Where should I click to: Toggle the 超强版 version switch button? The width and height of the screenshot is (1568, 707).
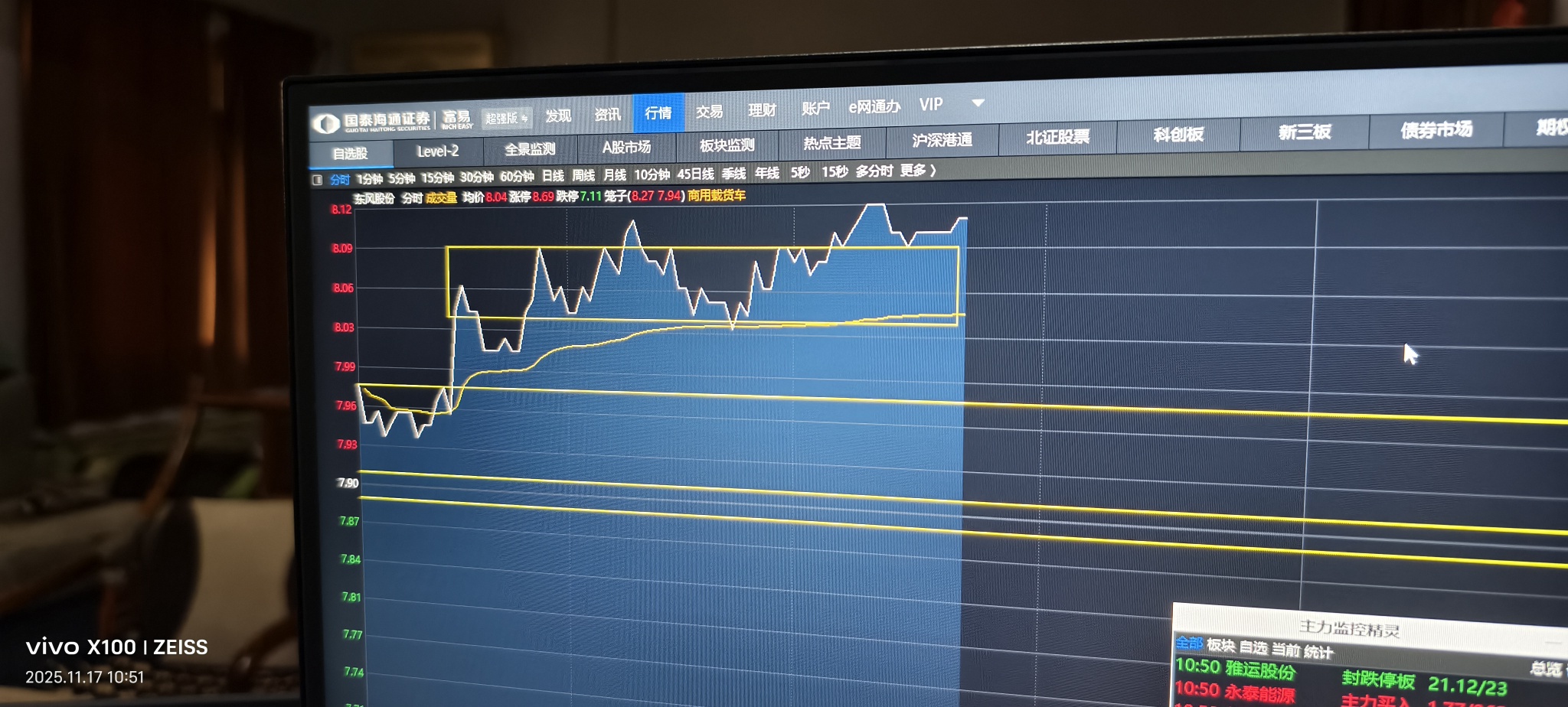click(x=506, y=119)
